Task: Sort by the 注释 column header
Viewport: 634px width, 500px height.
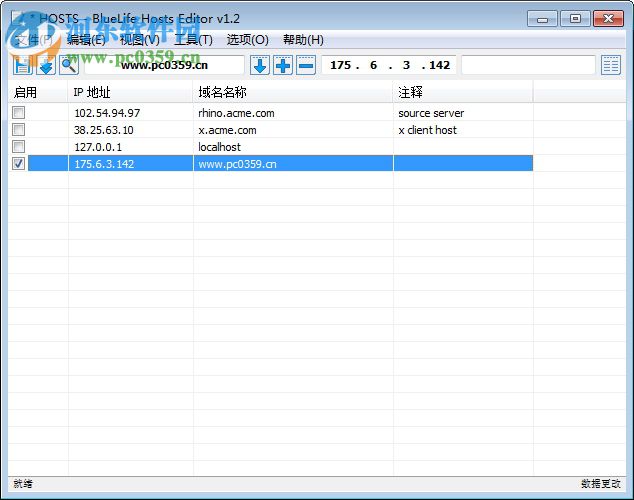Action: pos(463,92)
